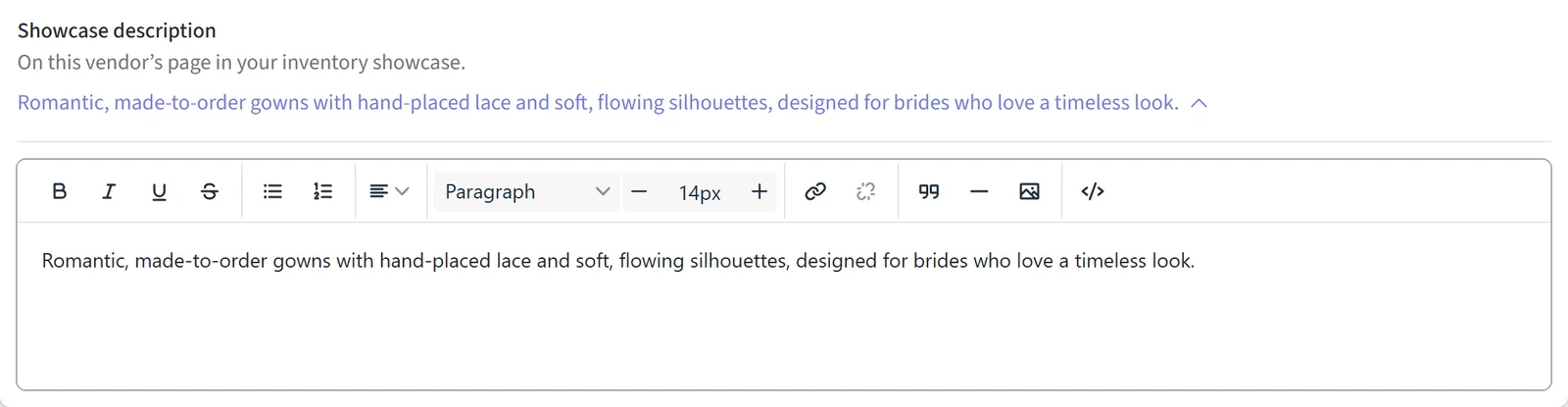The width and height of the screenshot is (1568, 407).
Task: Click 'On this vendor's page' help text
Action: pos(241,63)
